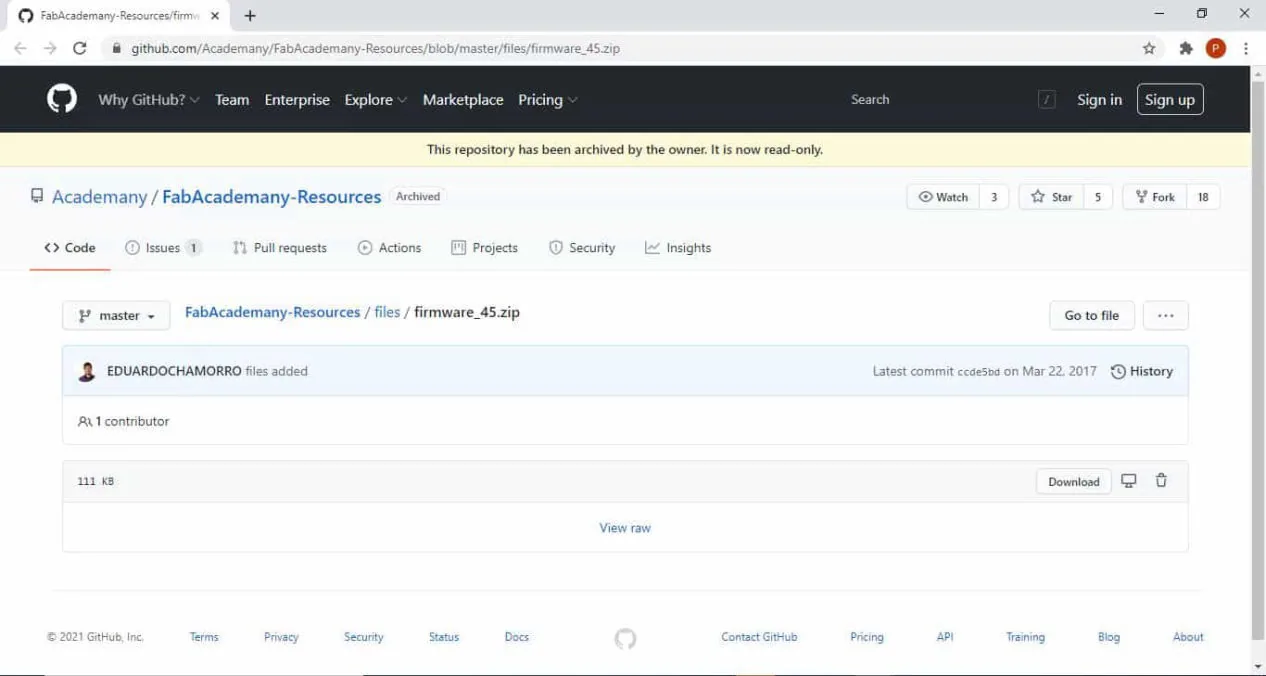
Task: Reload the page with refresh icon
Action: click(80, 48)
